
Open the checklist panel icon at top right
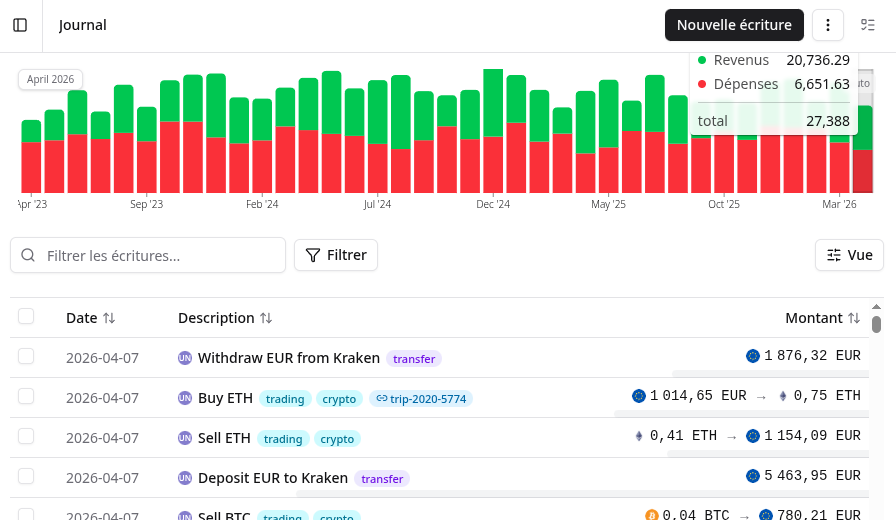868,25
